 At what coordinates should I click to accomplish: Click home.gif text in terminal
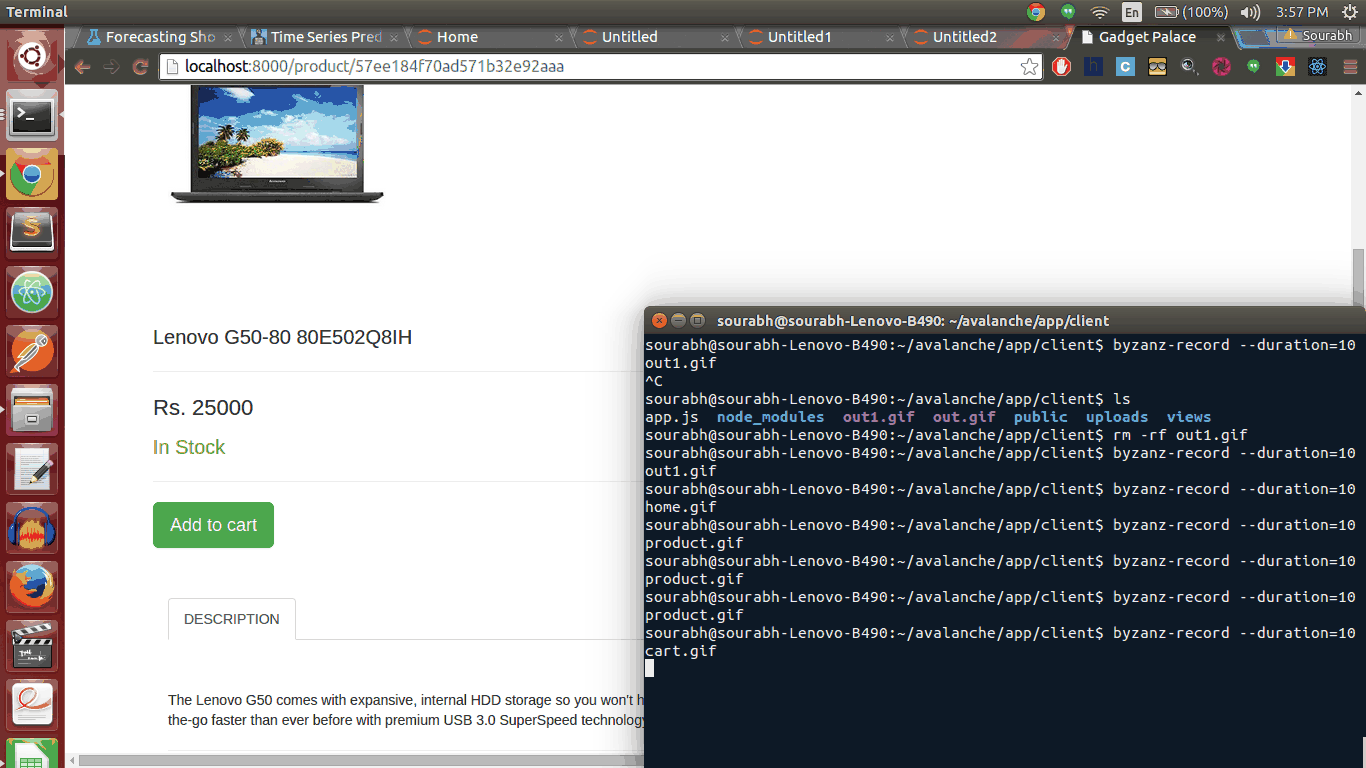click(x=681, y=507)
